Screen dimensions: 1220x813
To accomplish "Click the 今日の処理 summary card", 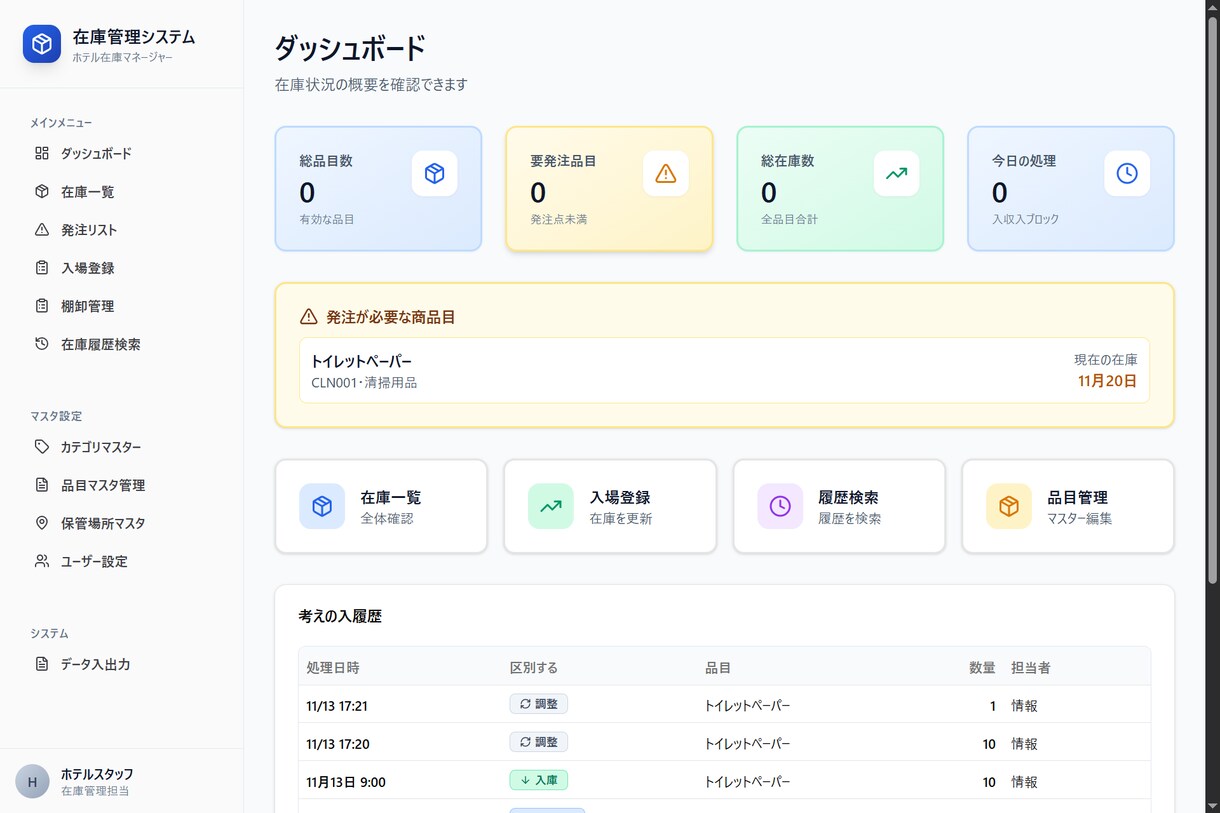I will click(x=1071, y=188).
